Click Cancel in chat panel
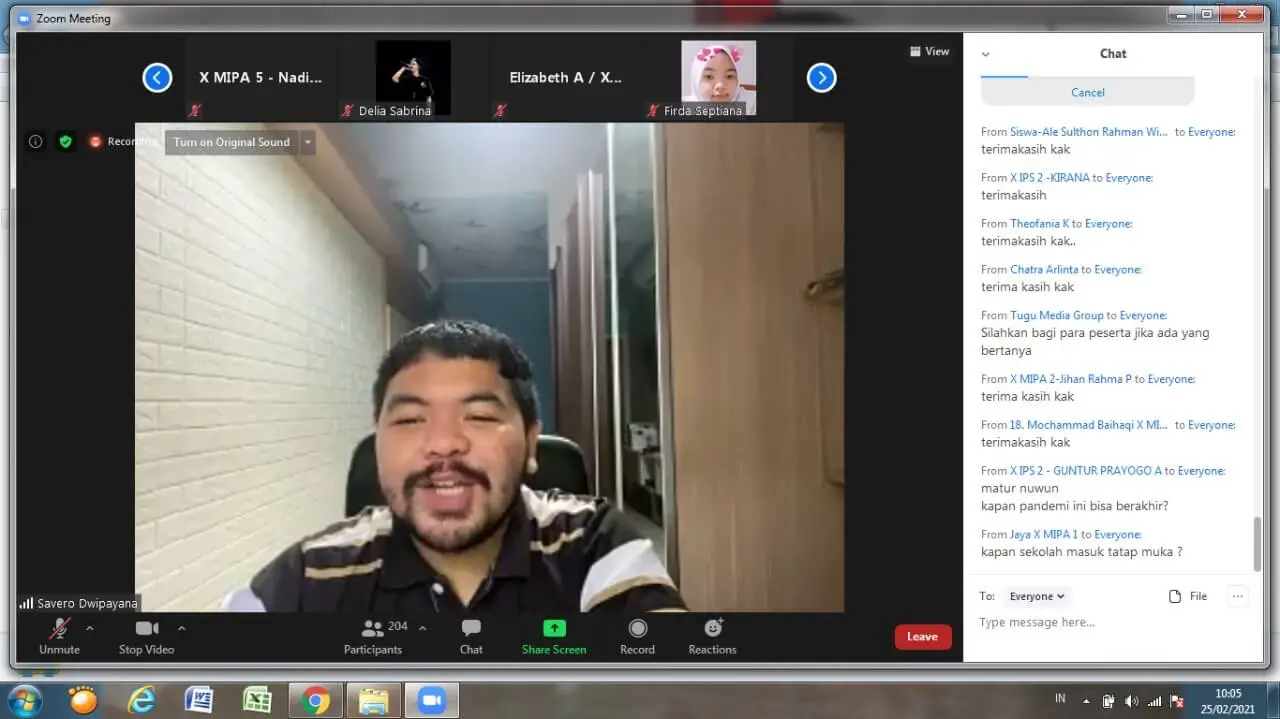 1087,92
